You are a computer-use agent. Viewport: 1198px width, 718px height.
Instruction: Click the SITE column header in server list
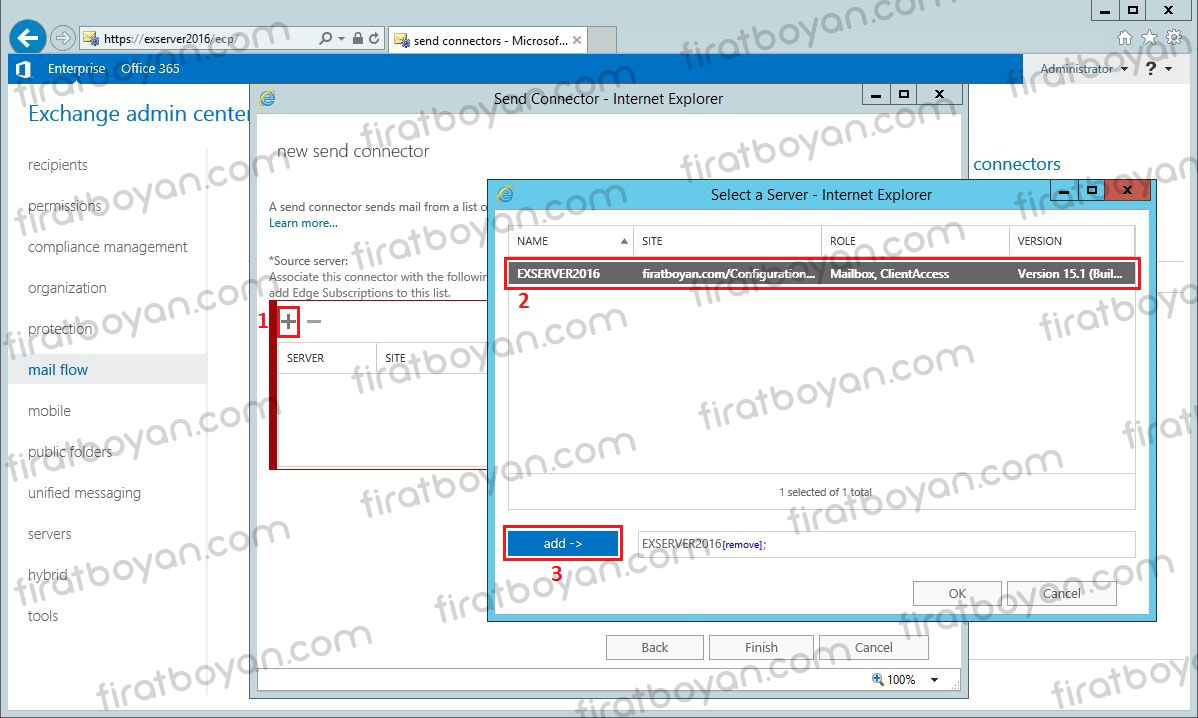[727, 241]
